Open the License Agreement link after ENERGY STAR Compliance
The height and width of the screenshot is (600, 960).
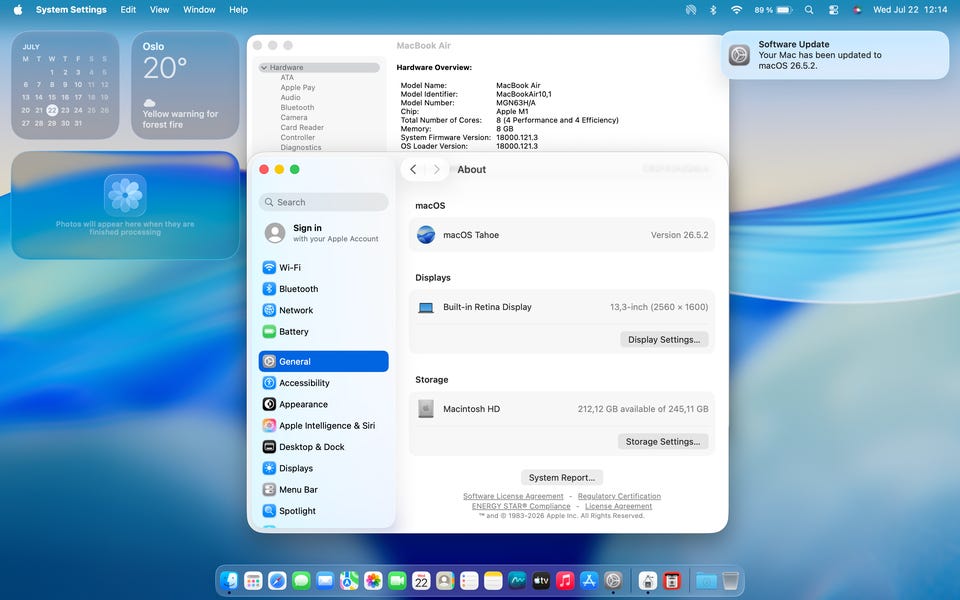point(618,506)
